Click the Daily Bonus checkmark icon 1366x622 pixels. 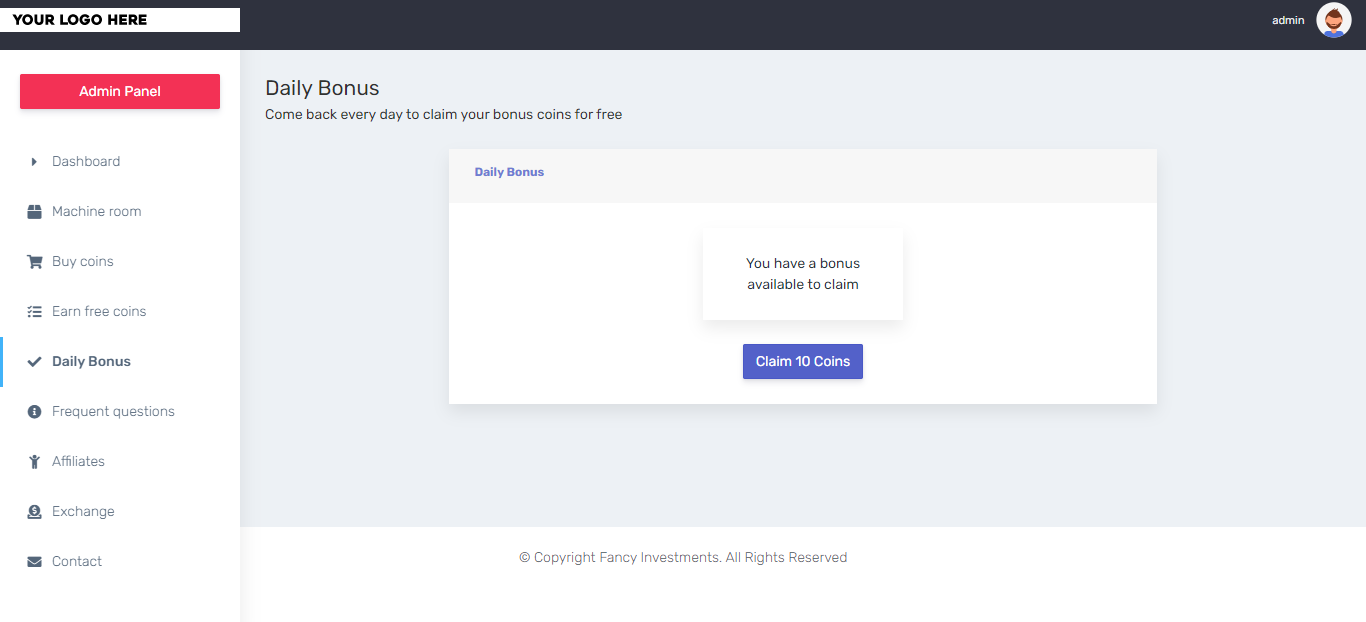coord(34,361)
